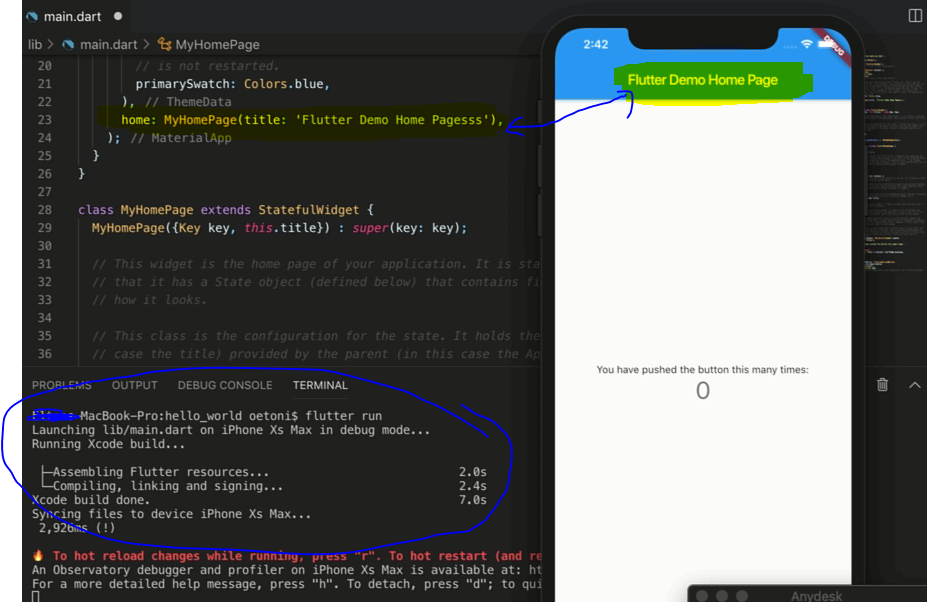Maximize panel with the chevron-up icon
927x602 pixels.
coord(915,385)
